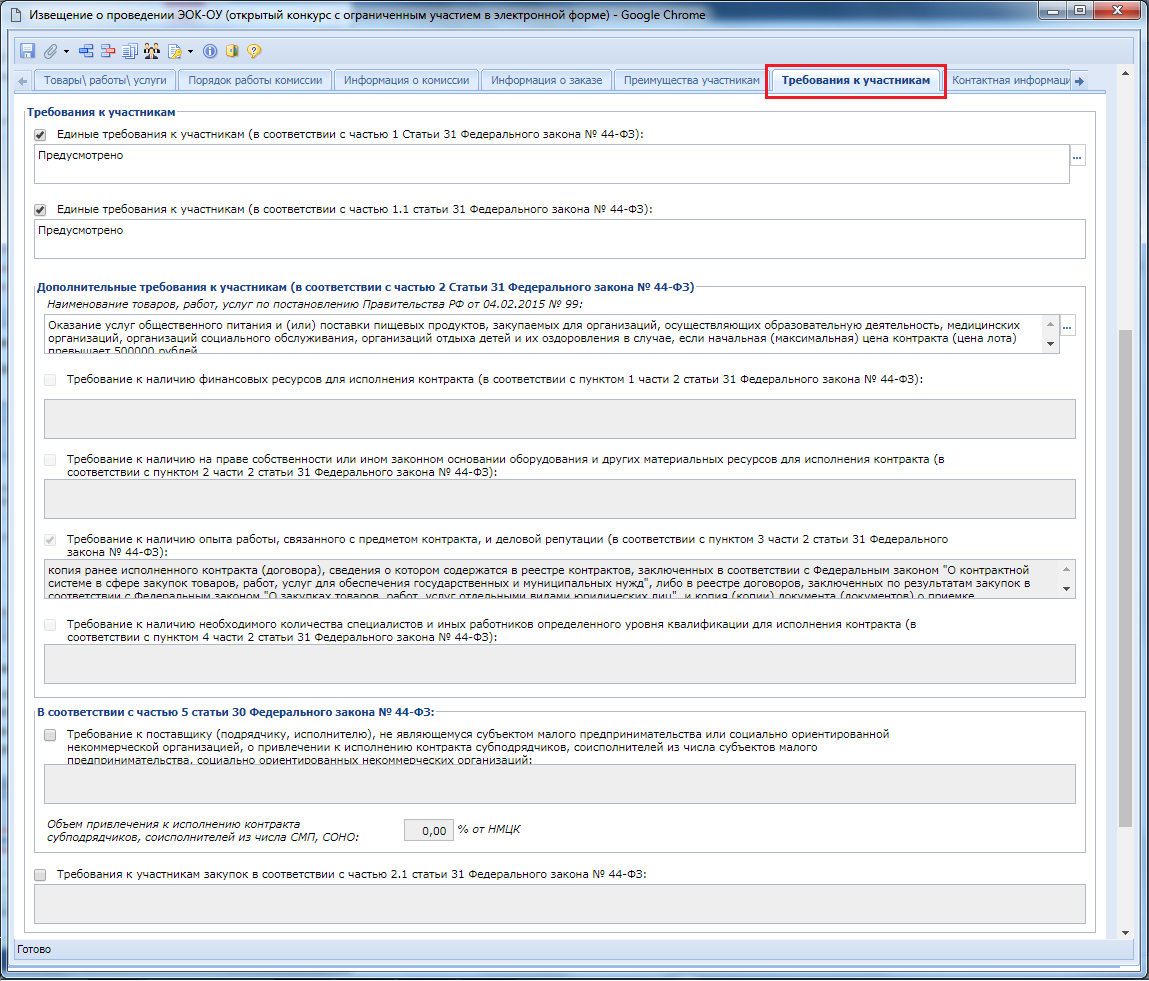
Task: Open the Контактная информация tab
Action: [1011, 80]
